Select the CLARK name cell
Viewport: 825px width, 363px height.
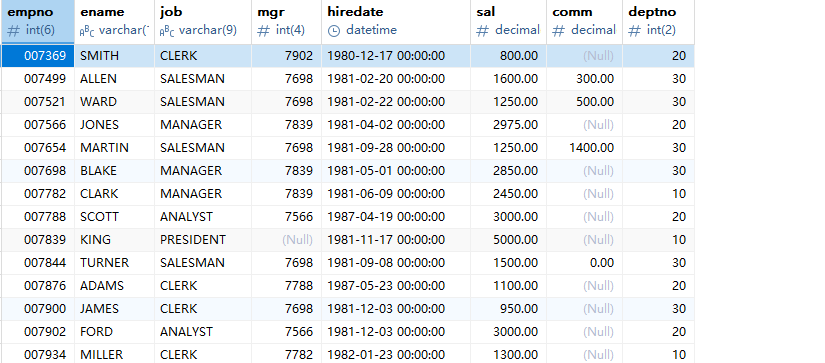115,194
